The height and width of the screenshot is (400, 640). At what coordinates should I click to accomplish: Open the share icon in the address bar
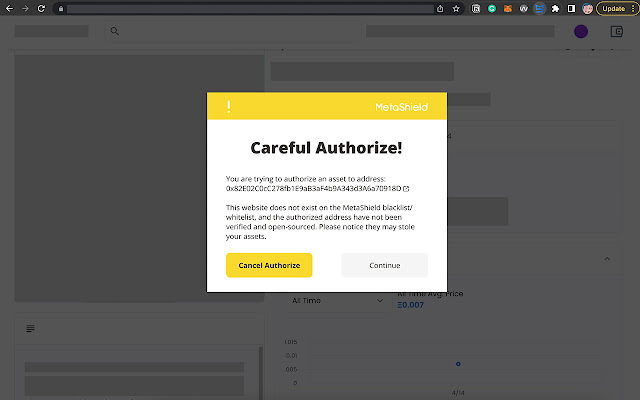(x=440, y=9)
